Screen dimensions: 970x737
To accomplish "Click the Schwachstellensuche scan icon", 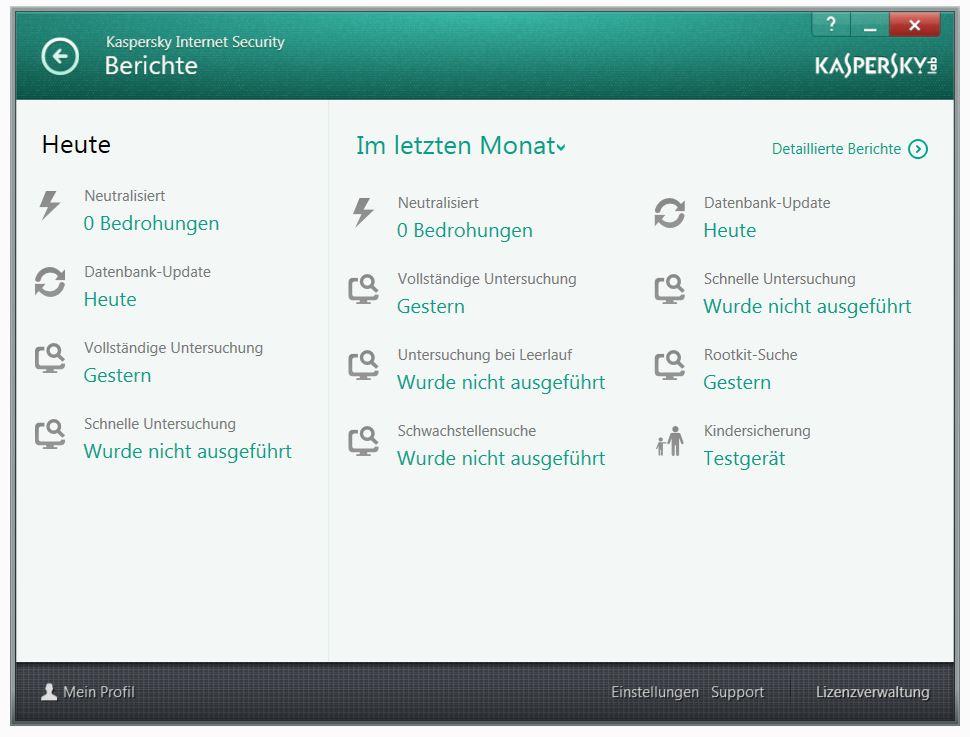I will (363, 441).
